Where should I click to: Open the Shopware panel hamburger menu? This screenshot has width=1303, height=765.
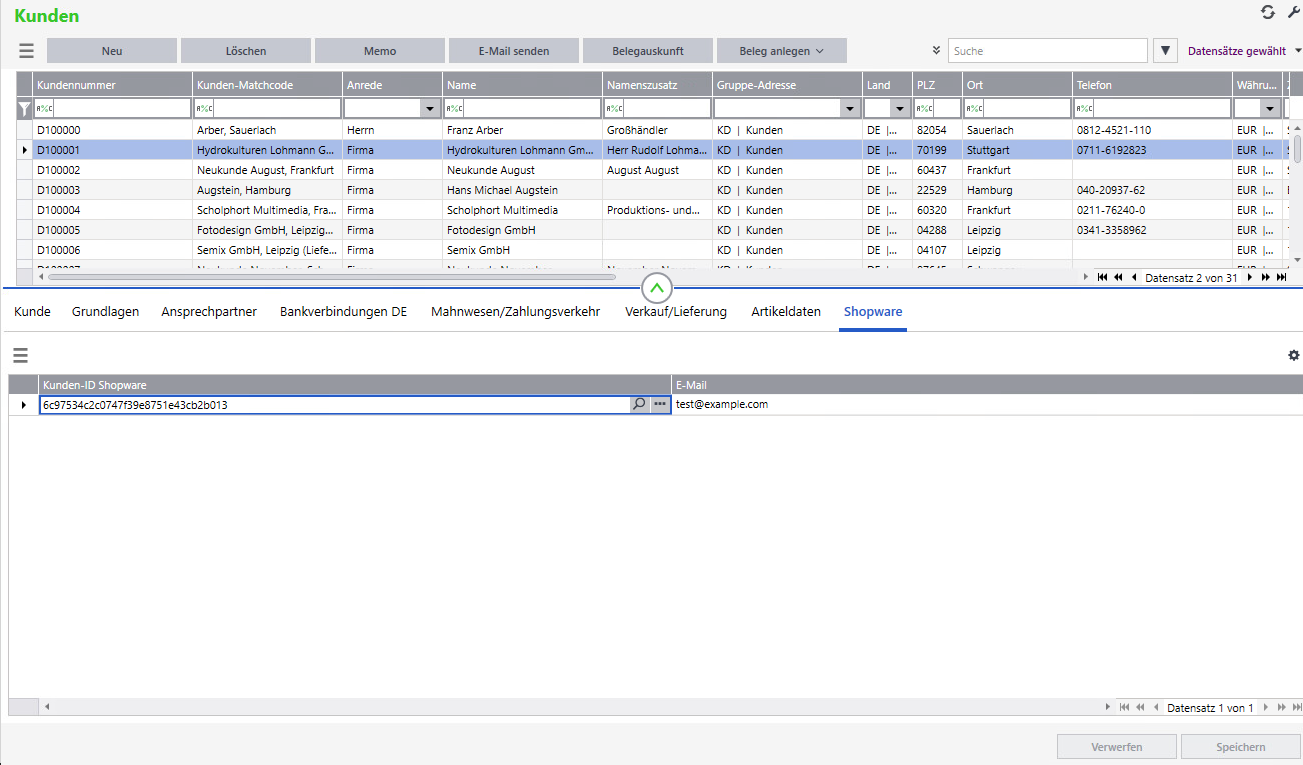[20, 355]
